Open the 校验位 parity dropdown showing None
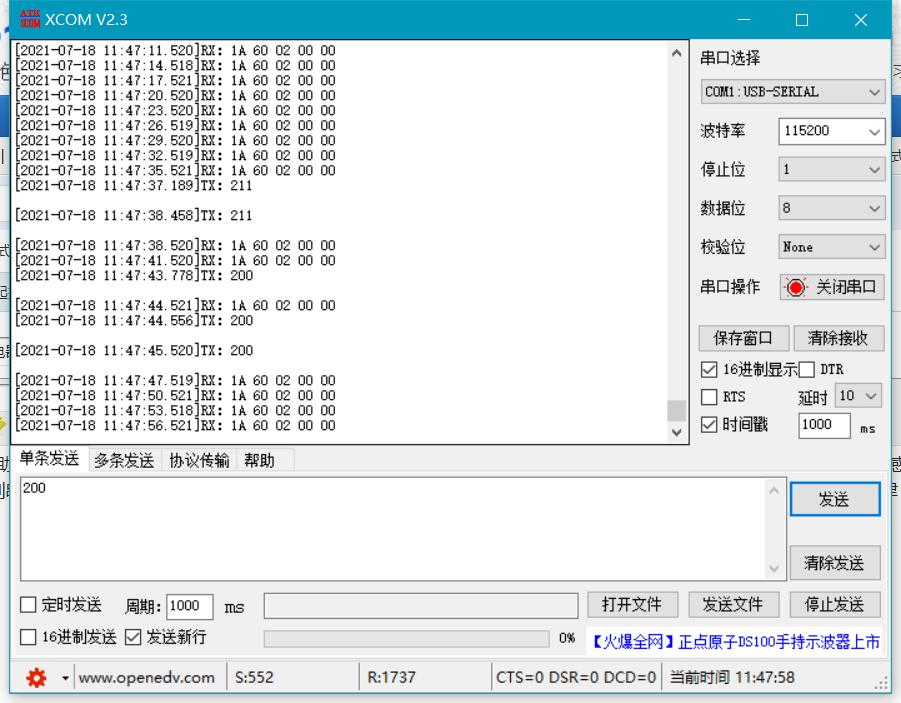The width and height of the screenshot is (901, 703). (831, 247)
